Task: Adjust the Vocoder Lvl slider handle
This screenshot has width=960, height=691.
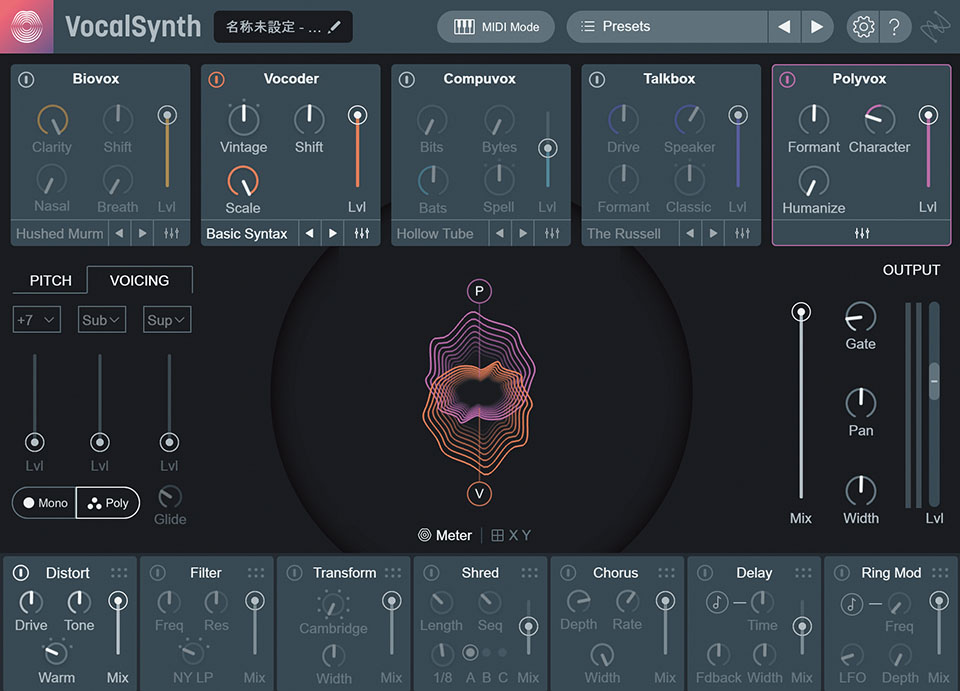Action: pos(358,115)
